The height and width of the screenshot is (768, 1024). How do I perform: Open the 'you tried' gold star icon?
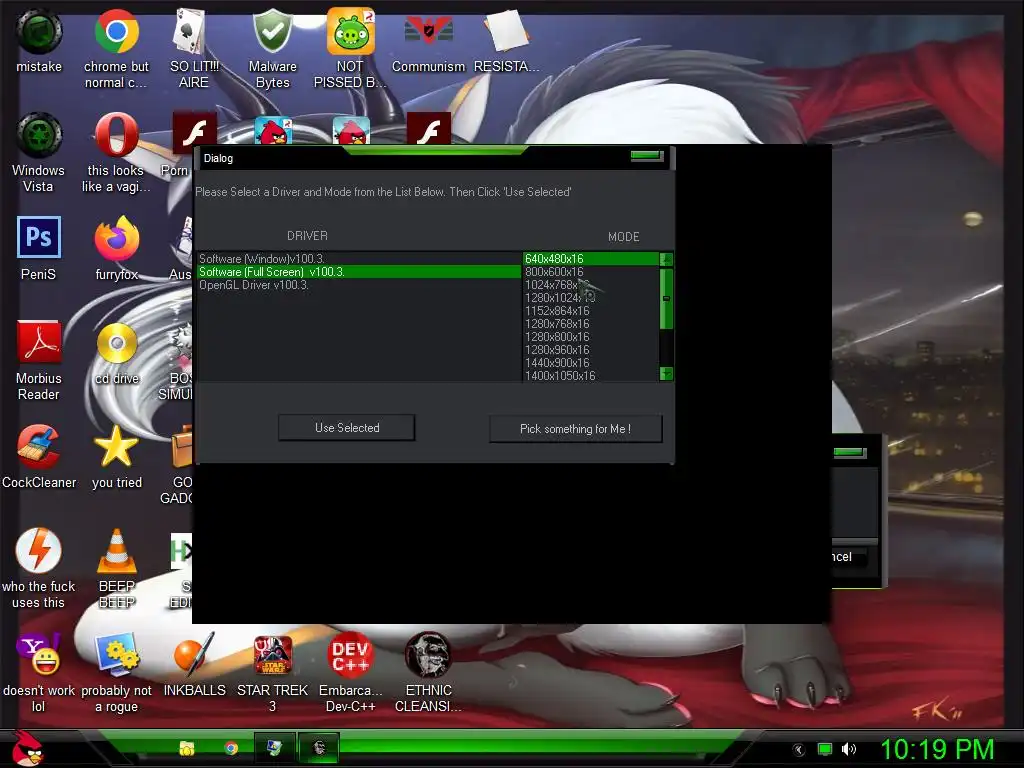coord(116,446)
